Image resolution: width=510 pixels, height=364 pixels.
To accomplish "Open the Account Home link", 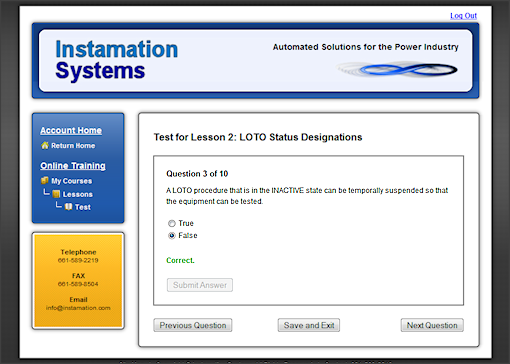I will click(x=71, y=130).
